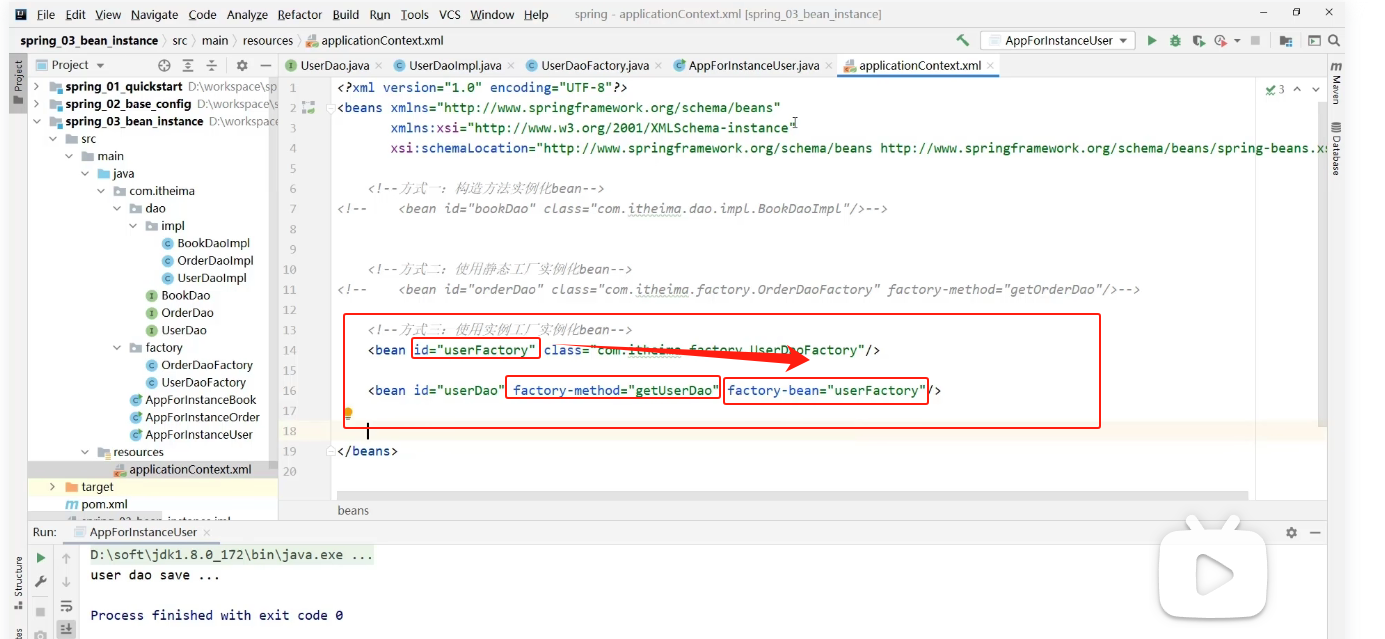
Task: Click the Expand All icon in Project panel
Action: coord(190,65)
